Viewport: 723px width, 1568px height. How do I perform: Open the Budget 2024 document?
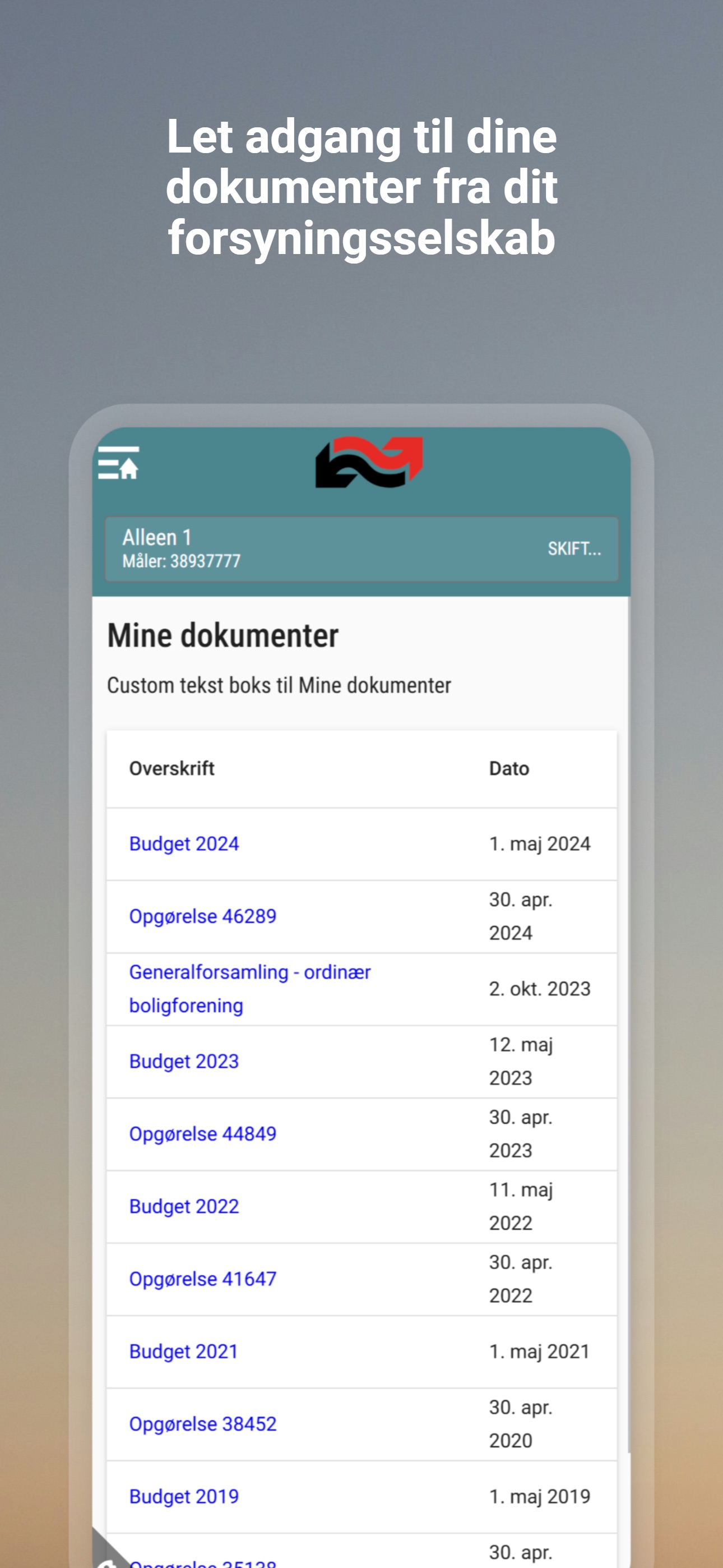coord(184,843)
